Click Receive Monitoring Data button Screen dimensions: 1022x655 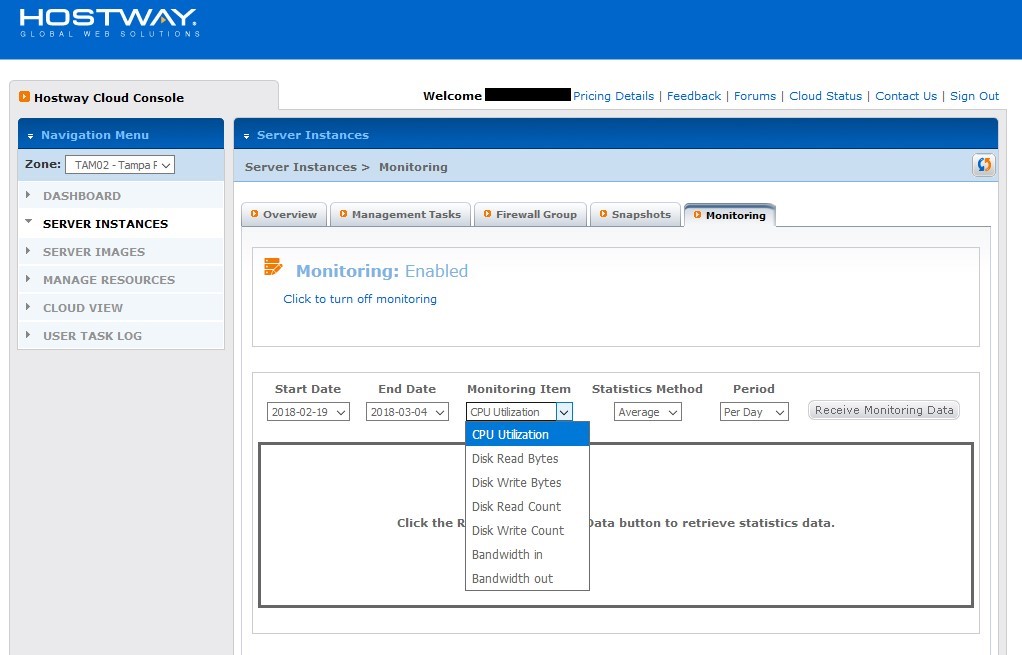coord(884,410)
